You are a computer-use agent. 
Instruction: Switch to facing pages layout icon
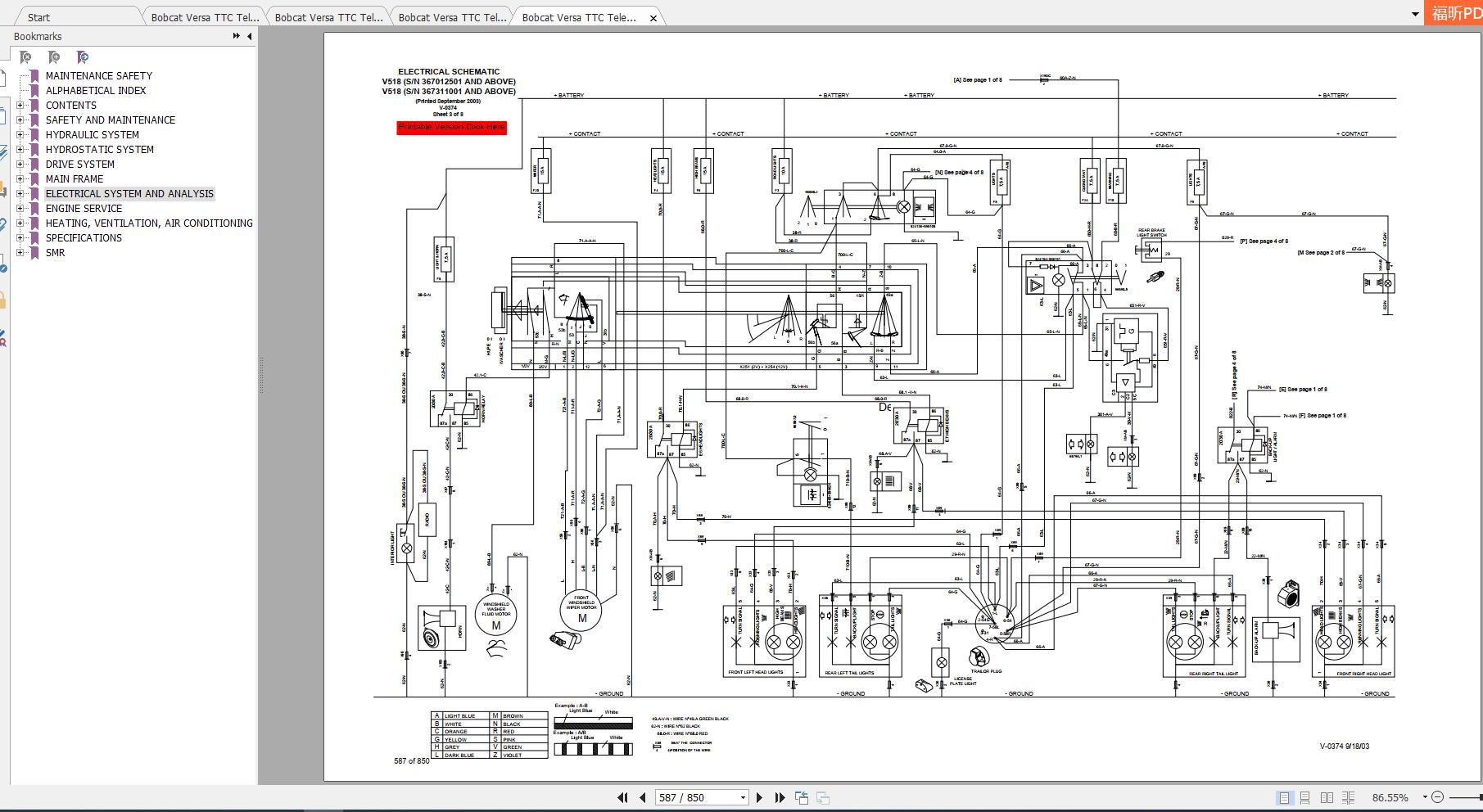point(1327,797)
